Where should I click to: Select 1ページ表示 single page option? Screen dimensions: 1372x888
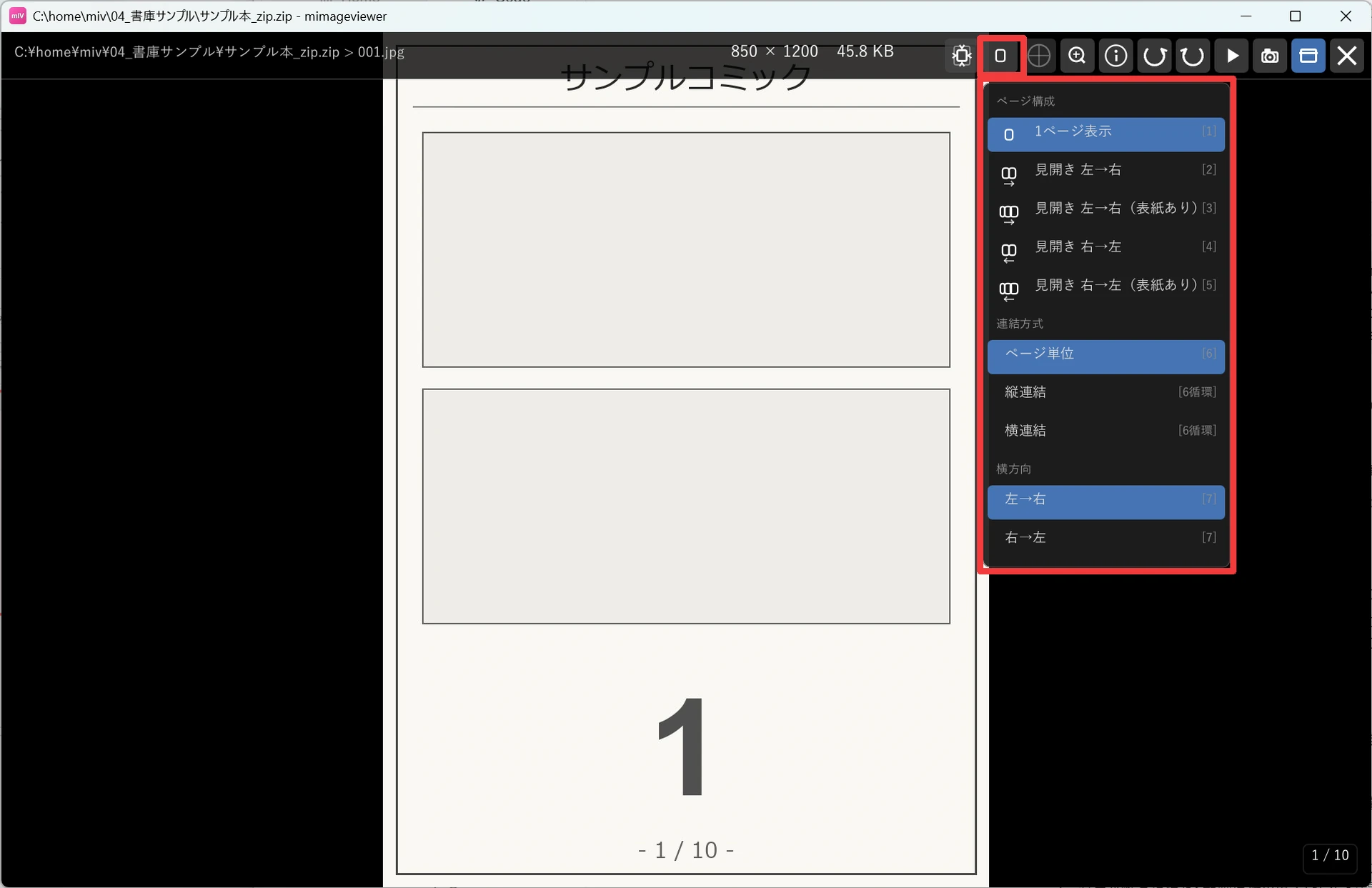click(1105, 134)
